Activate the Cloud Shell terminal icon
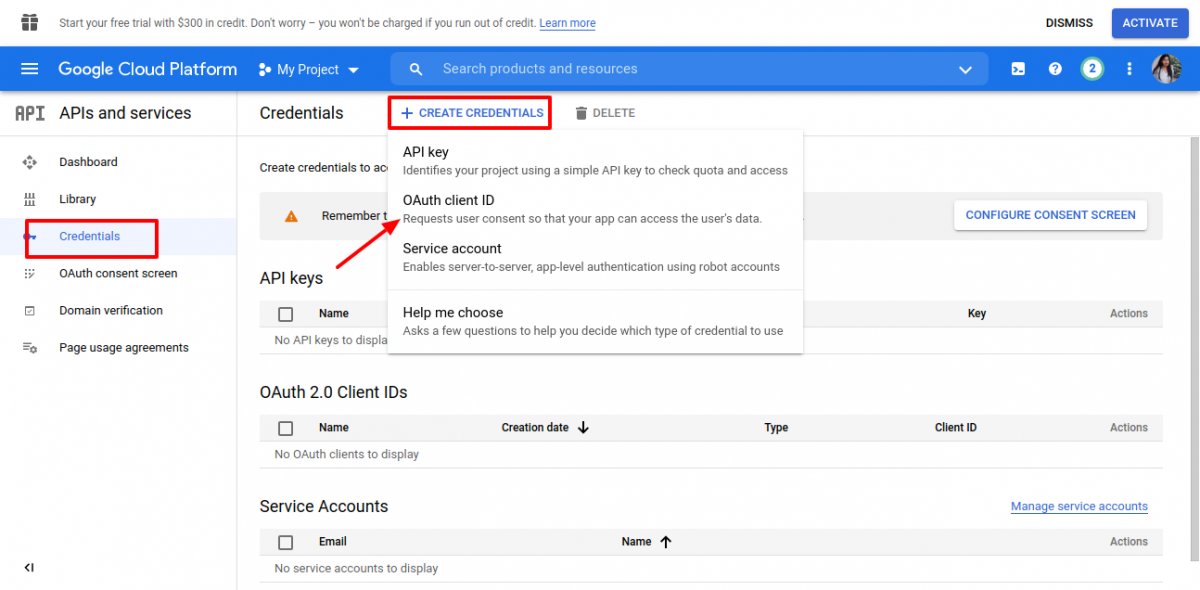This screenshot has width=1200, height=590. 1018,68
